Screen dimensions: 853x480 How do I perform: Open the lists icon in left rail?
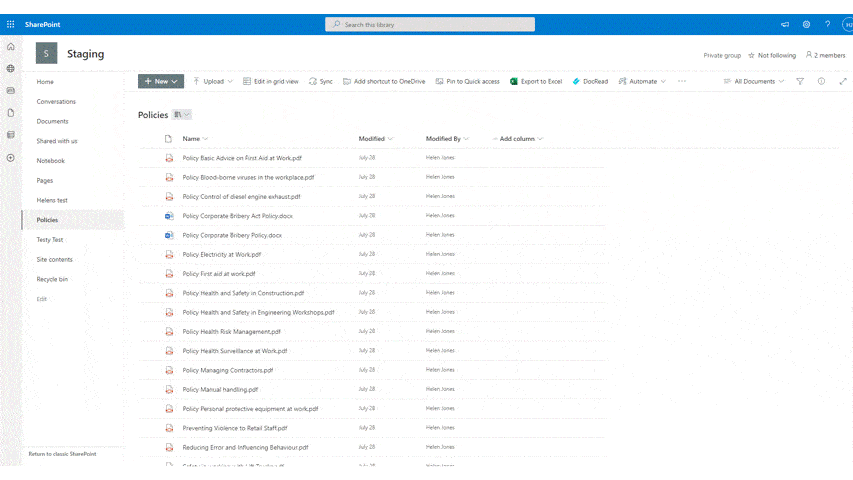[11, 135]
